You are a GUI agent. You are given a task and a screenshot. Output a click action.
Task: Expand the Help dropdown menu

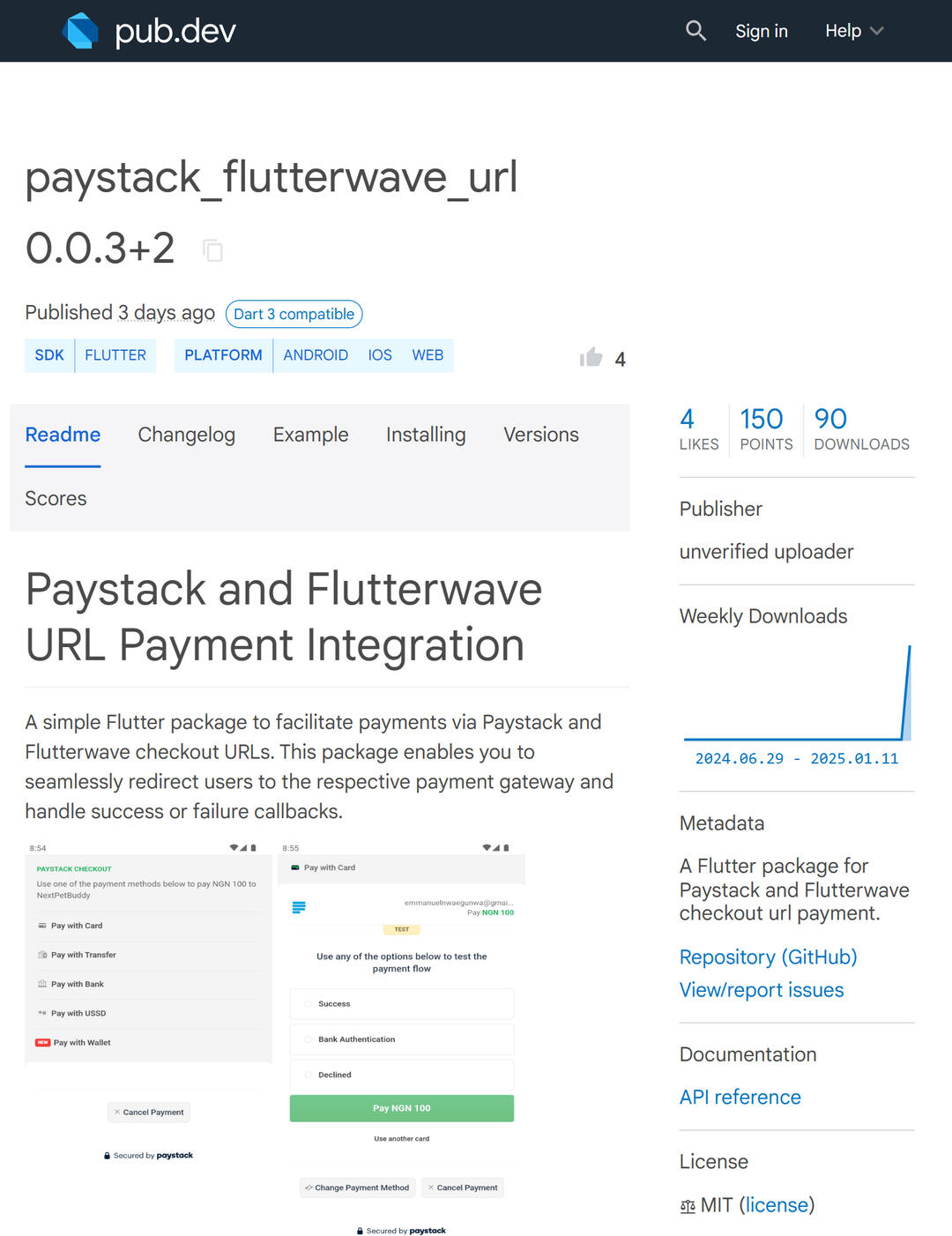(x=853, y=31)
